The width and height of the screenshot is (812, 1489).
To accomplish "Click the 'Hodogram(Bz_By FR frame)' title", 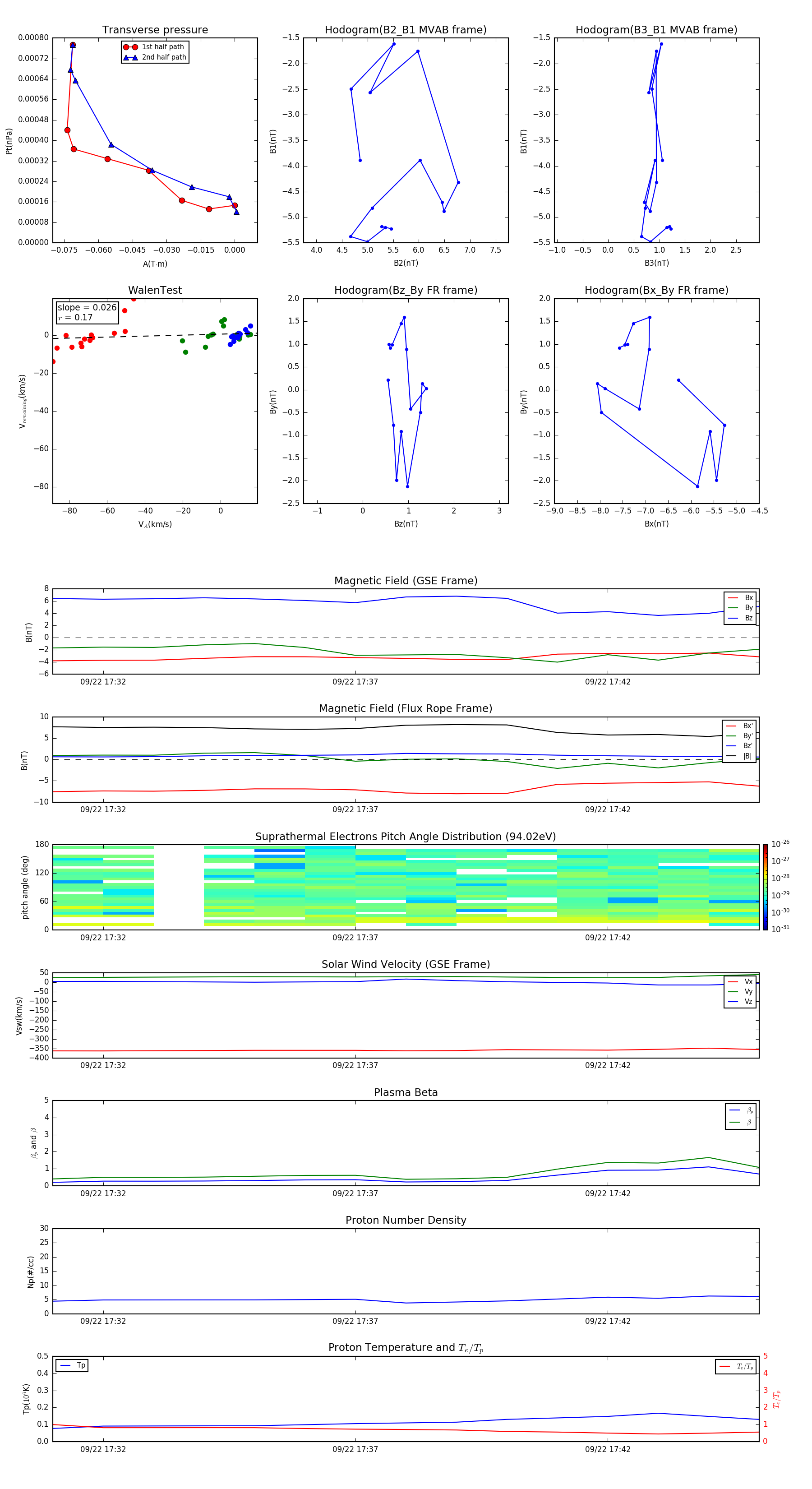I will click(x=406, y=290).
